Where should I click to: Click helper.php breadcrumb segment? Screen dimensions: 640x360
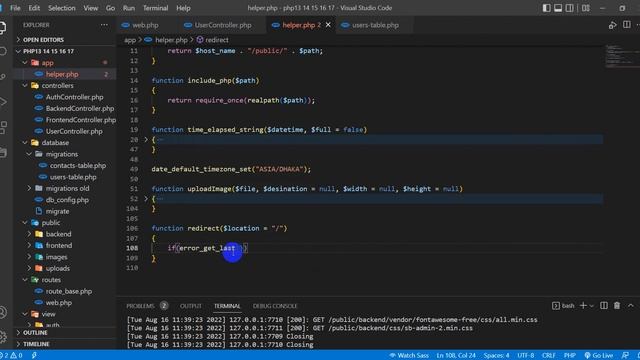pos(171,40)
